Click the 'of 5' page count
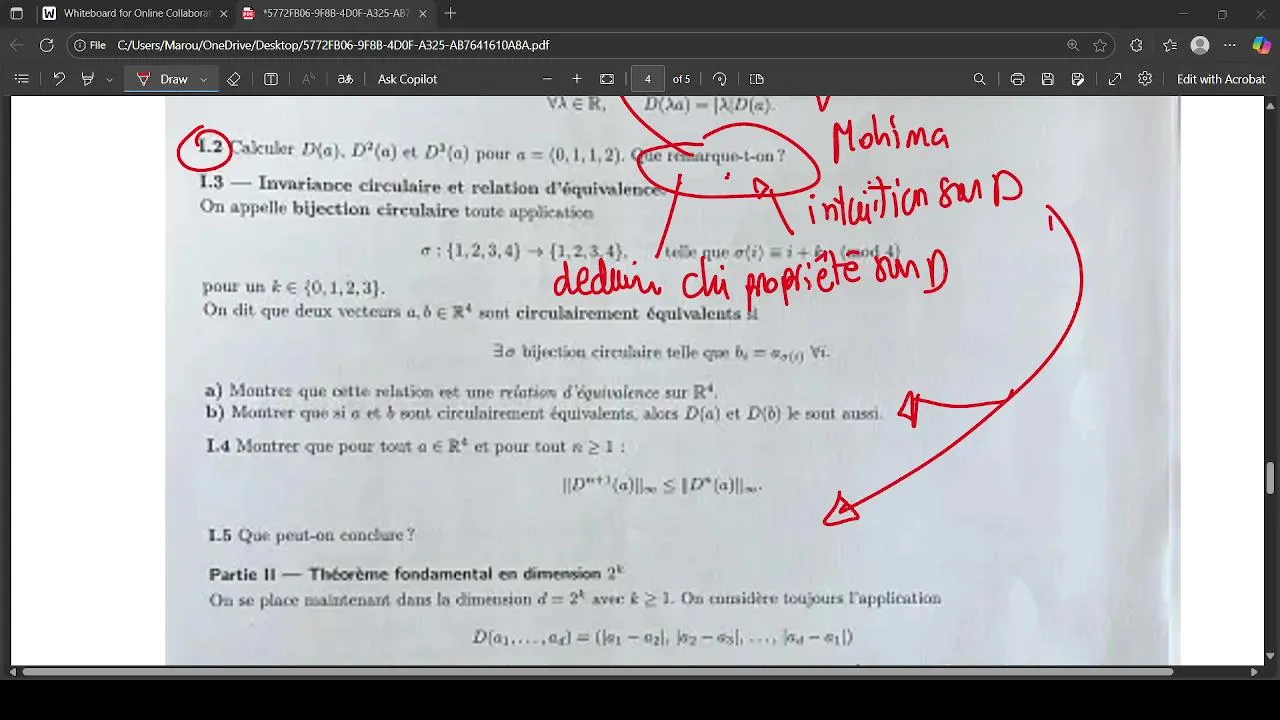Screen dimensions: 1280x720 [681, 79]
